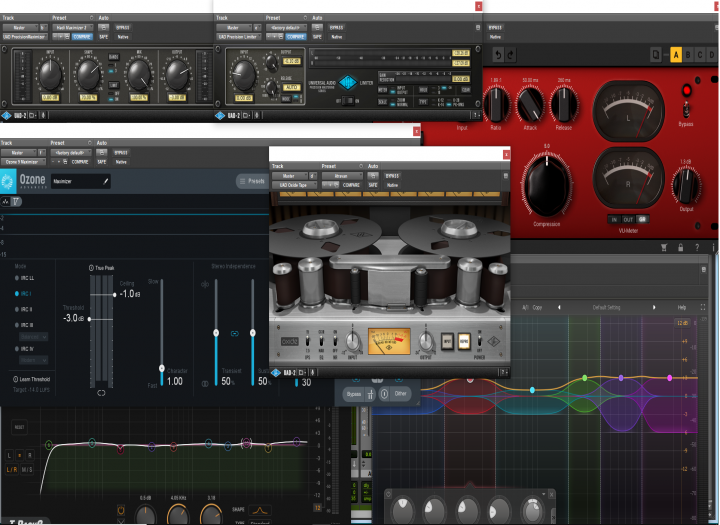Open Ozone 9 Maximizer plugin selector dropdown
The image size is (720, 525).
pos(23,162)
